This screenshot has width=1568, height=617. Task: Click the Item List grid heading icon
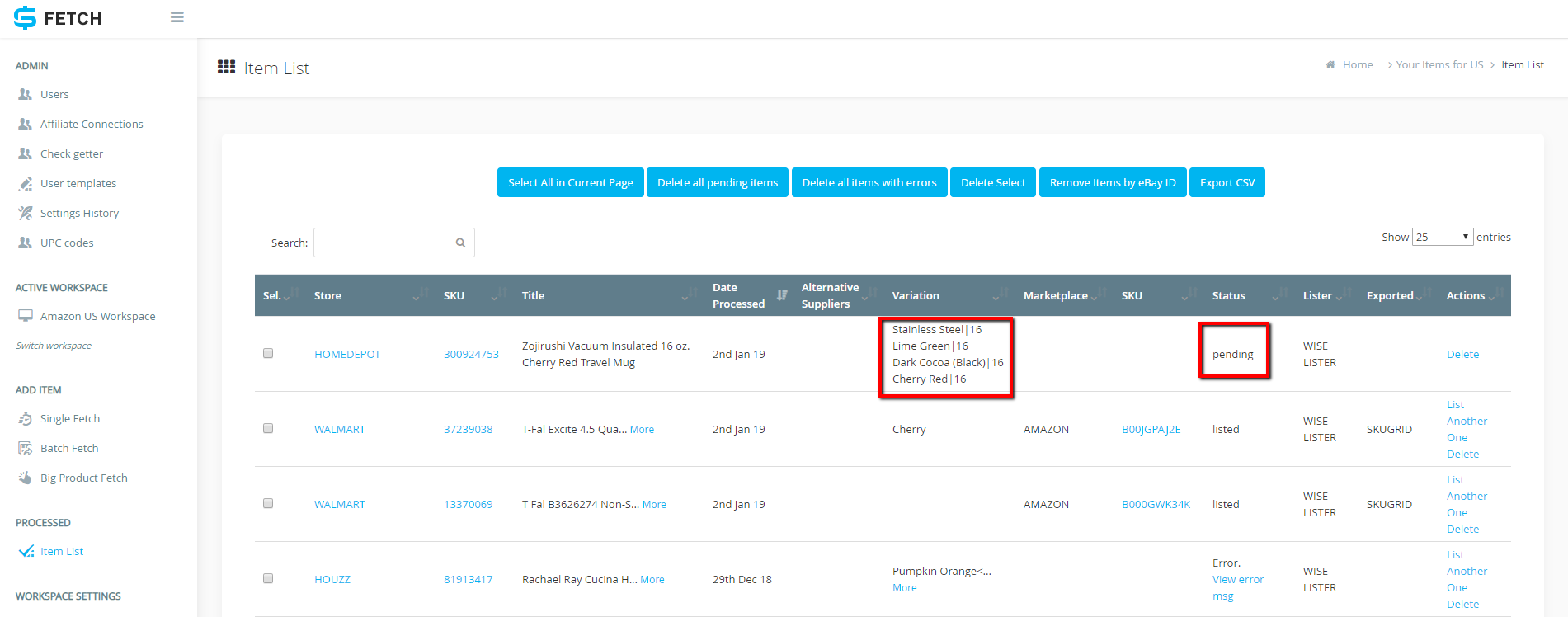click(x=226, y=67)
